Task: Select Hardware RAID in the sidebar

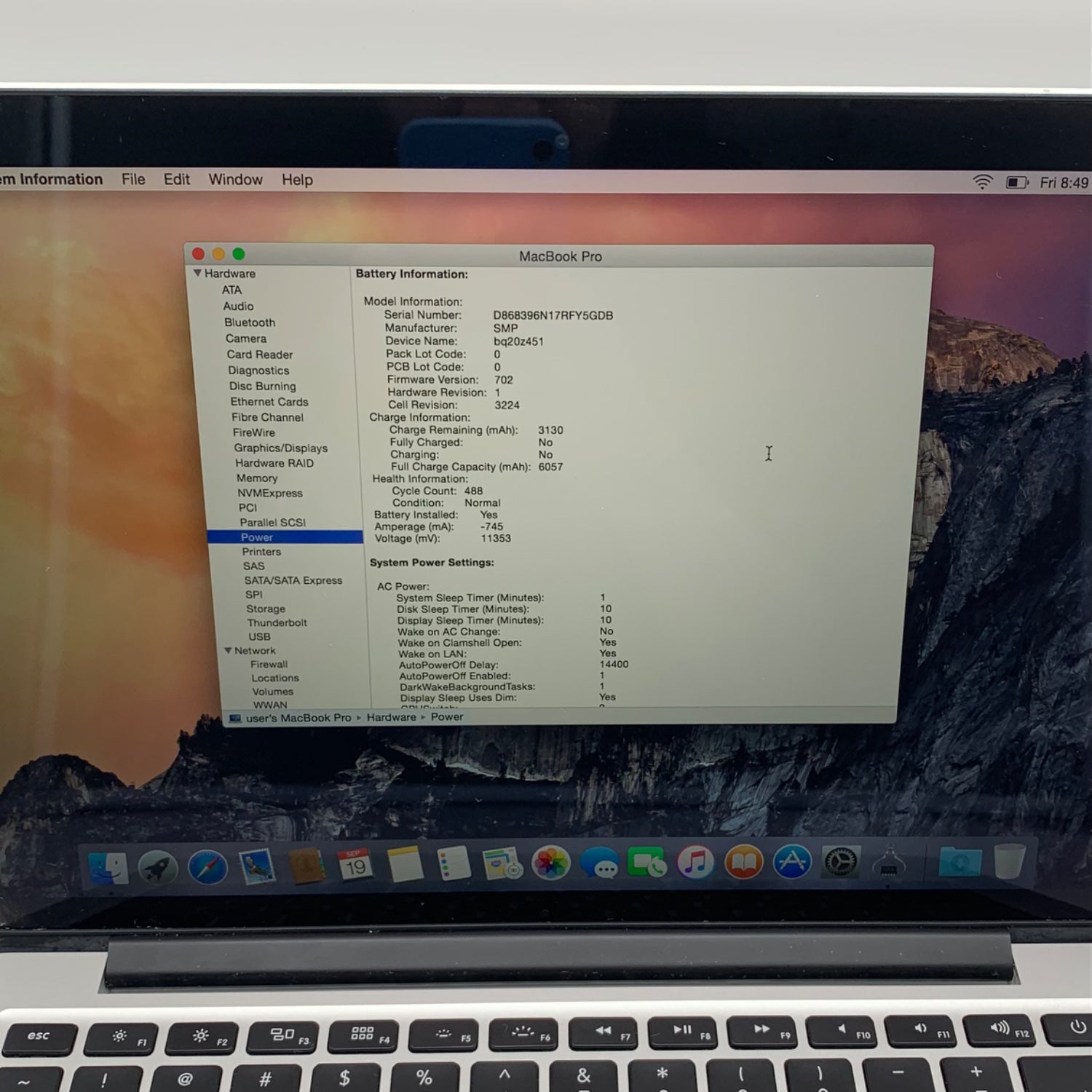Action: pyautogui.click(x=274, y=463)
